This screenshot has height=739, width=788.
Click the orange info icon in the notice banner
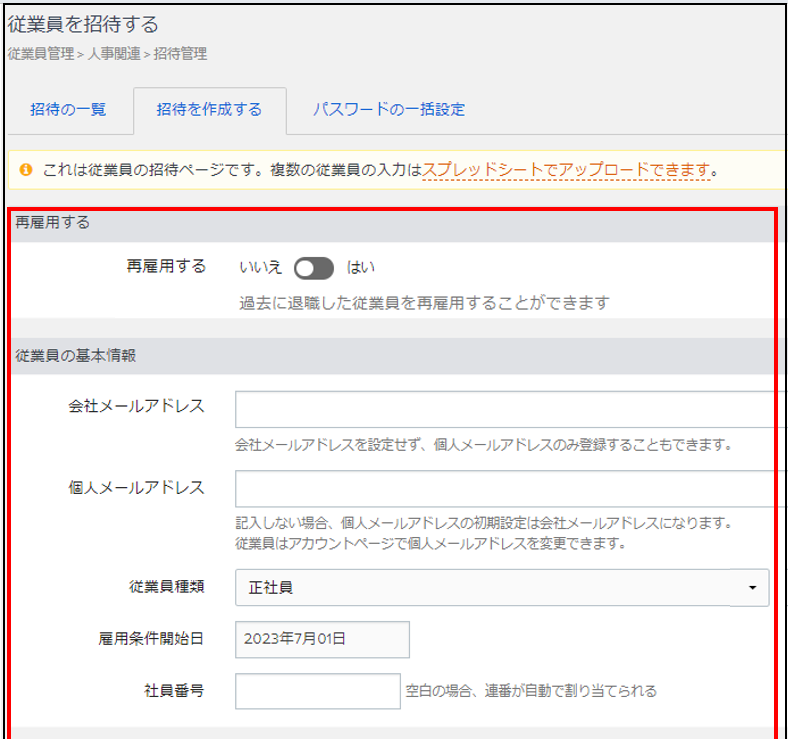[25, 170]
